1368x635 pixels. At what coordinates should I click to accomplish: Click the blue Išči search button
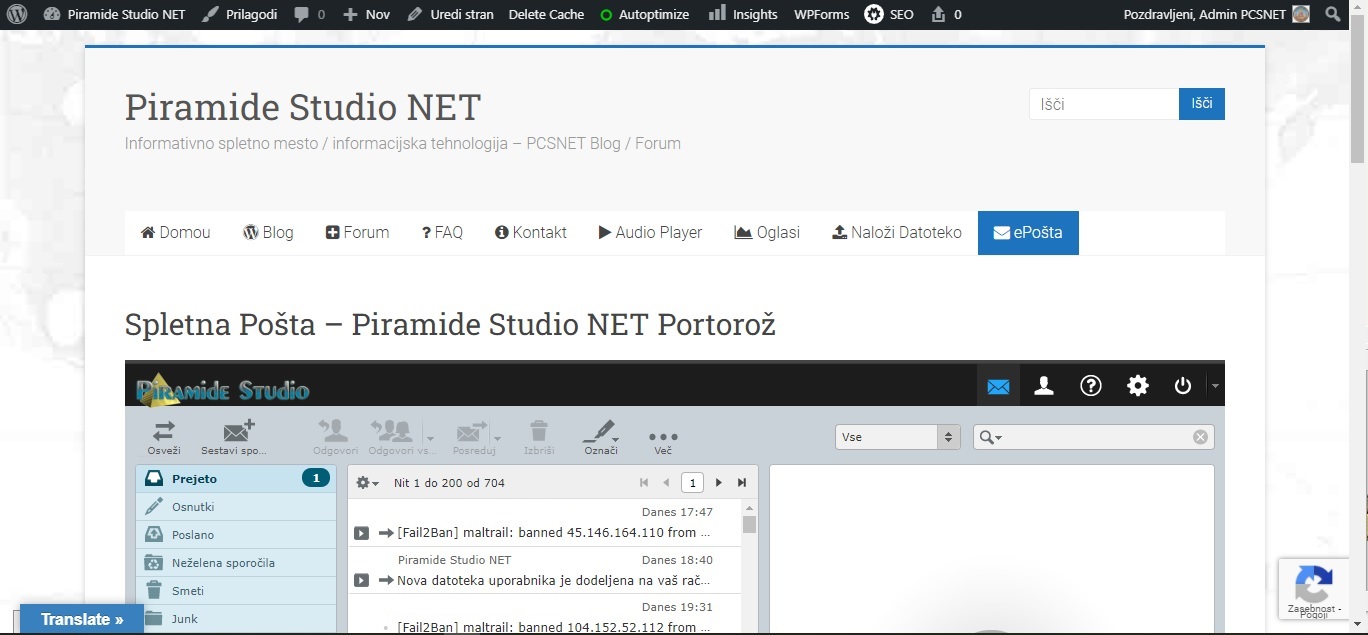[1202, 104]
